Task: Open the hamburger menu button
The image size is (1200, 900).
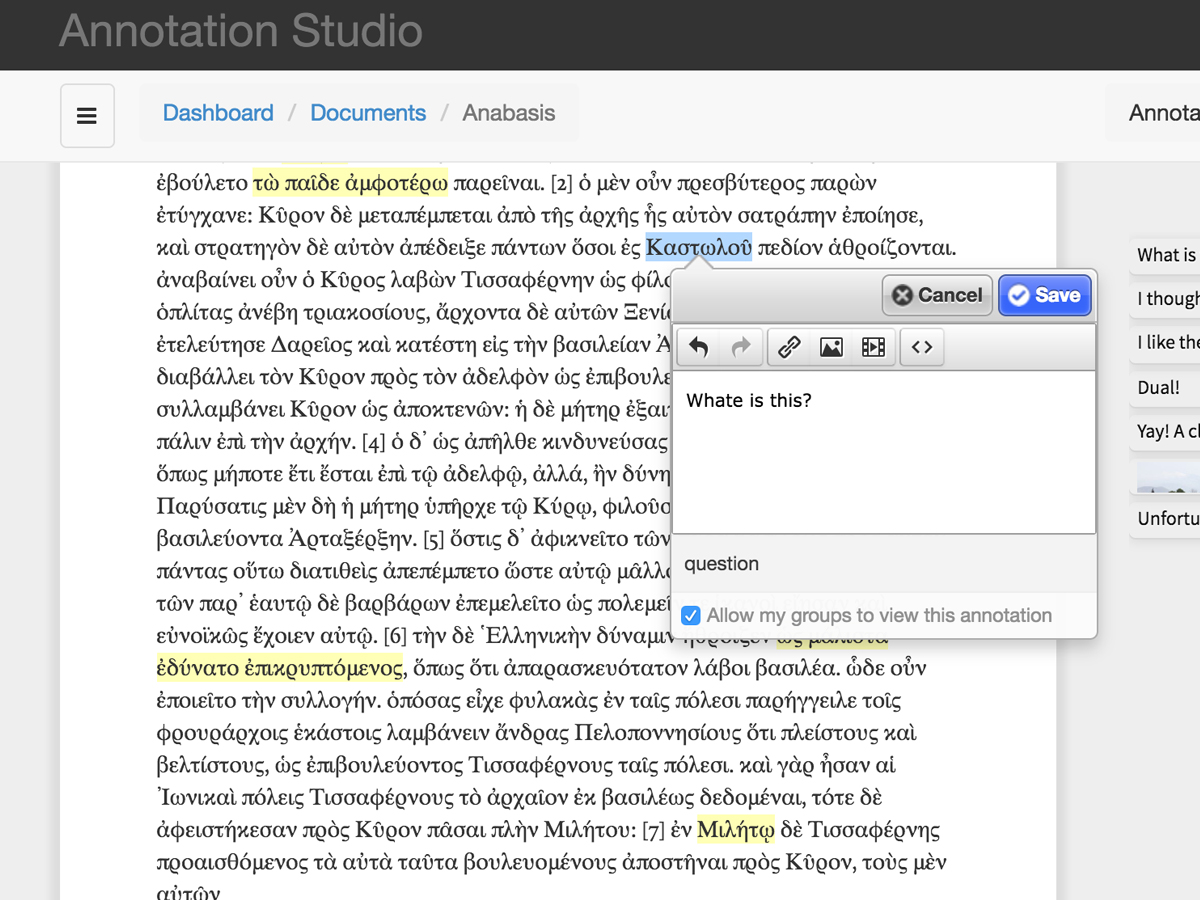Action: pos(87,116)
